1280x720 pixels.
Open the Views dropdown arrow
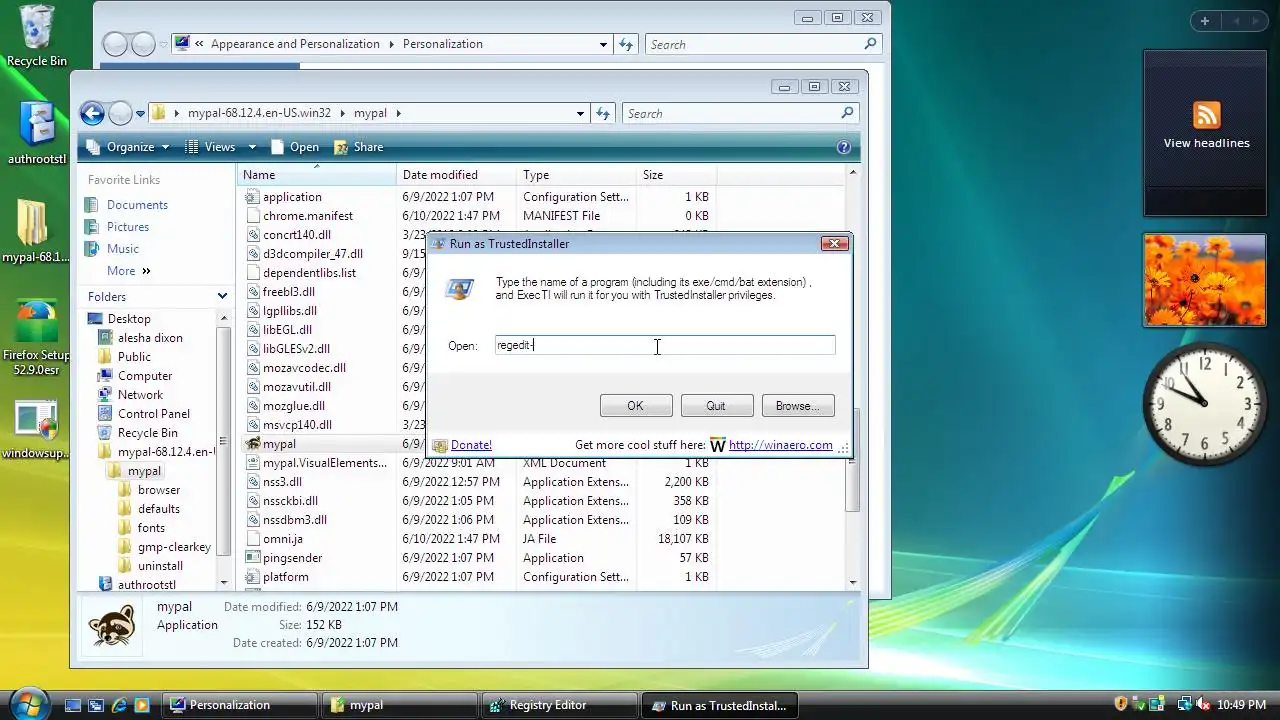click(252, 147)
